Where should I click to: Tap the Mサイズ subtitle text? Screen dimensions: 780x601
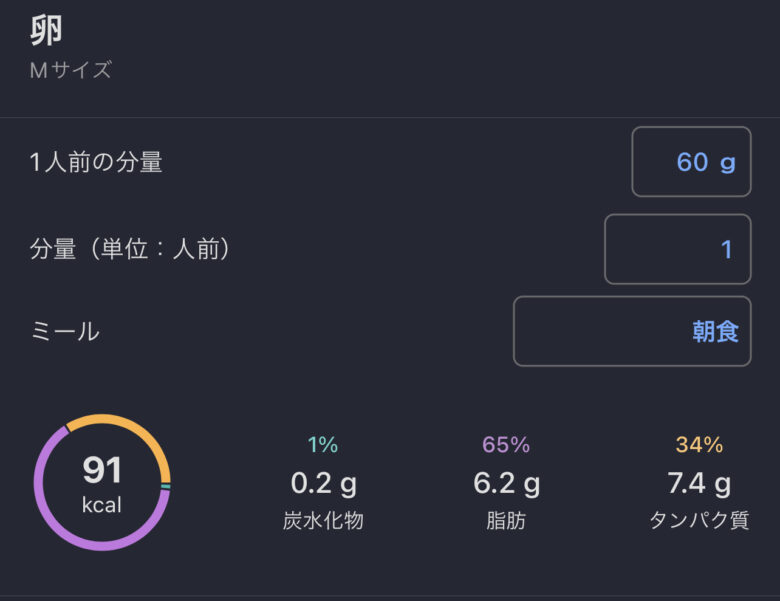pos(71,70)
